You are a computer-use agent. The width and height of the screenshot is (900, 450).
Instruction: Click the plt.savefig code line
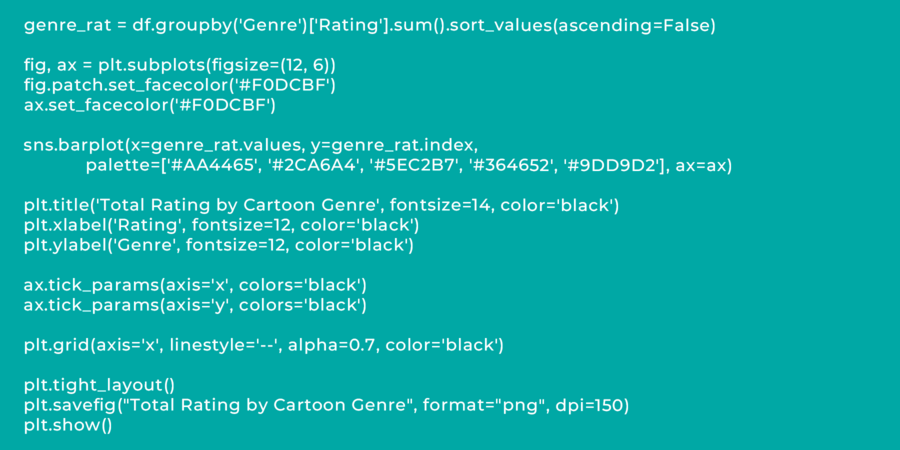(327, 405)
